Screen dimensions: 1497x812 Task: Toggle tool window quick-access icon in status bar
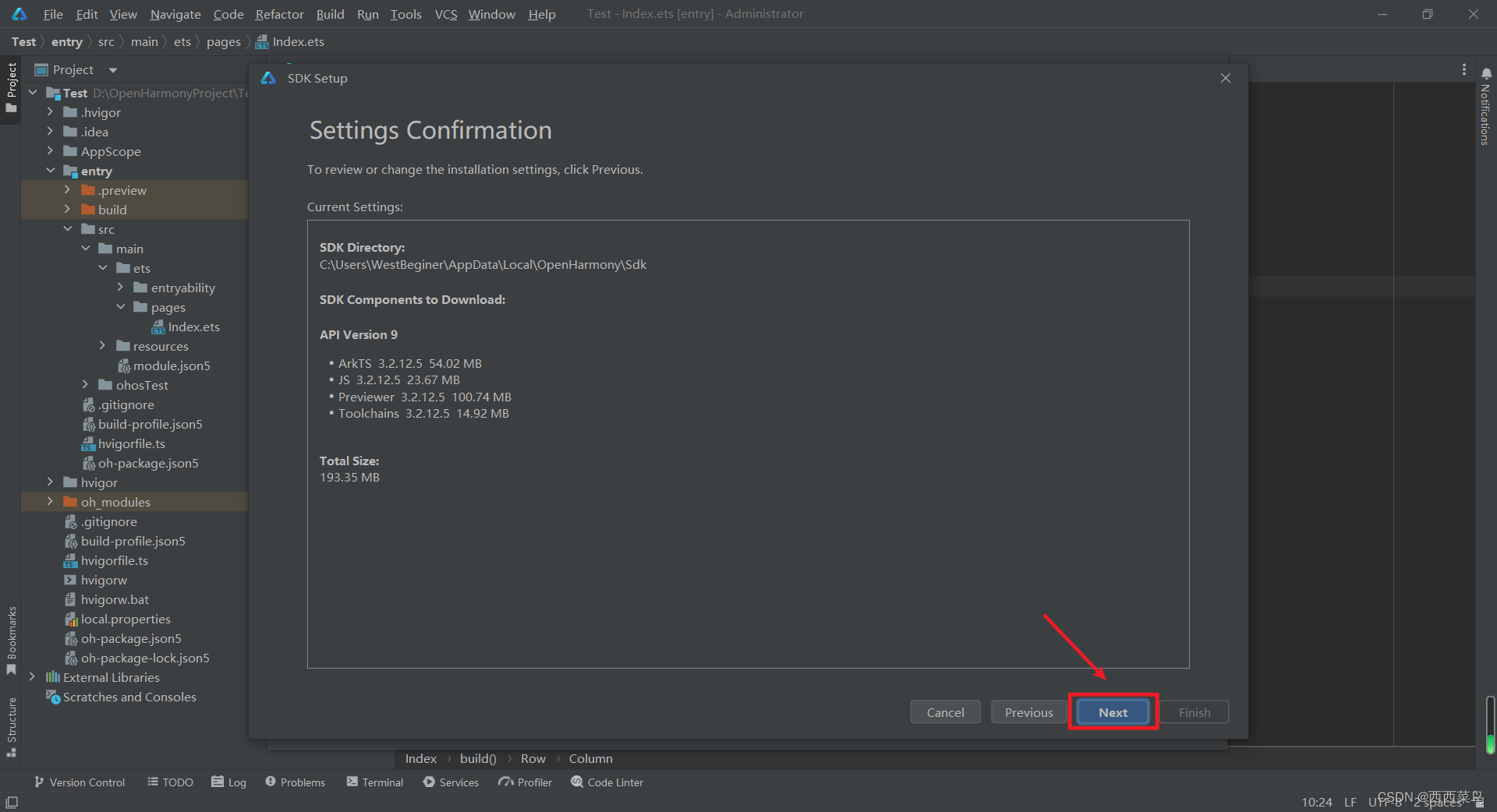(12, 802)
